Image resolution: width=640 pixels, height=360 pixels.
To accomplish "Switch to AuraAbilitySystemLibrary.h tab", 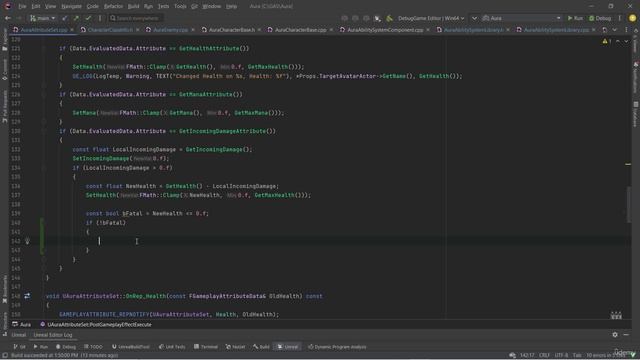I will pyautogui.click(x=473, y=30).
